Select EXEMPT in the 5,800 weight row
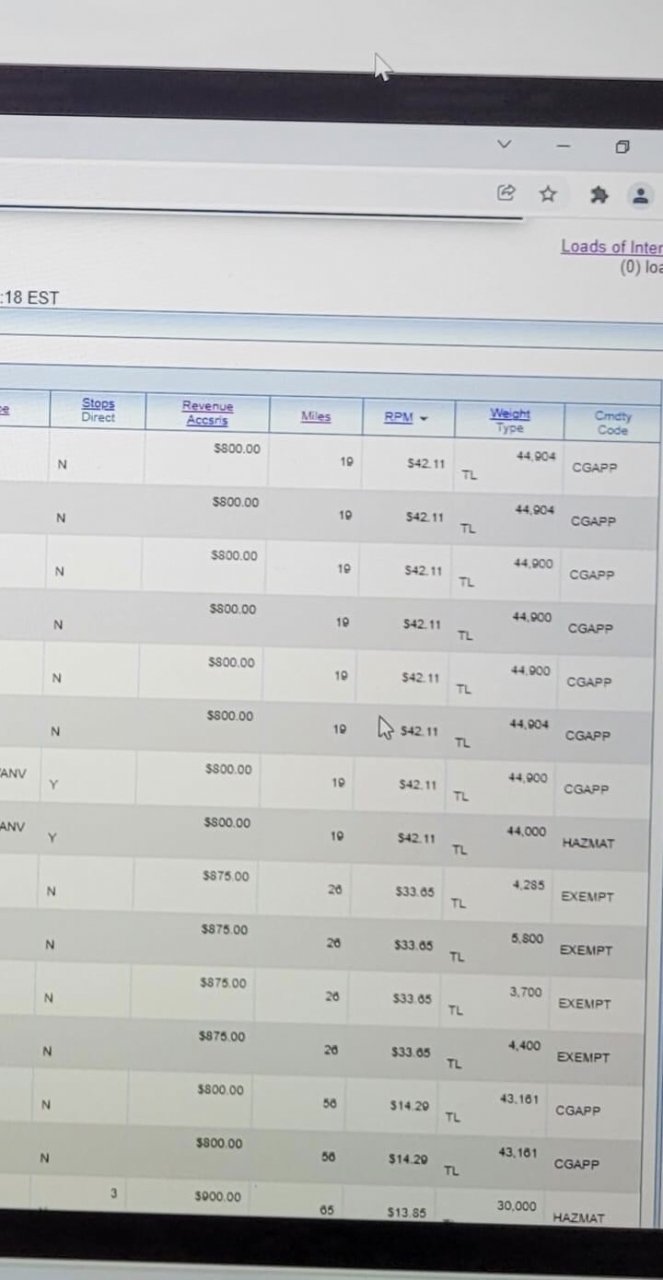The image size is (663, 1280). pyautogui.click(x=586, y=950)
